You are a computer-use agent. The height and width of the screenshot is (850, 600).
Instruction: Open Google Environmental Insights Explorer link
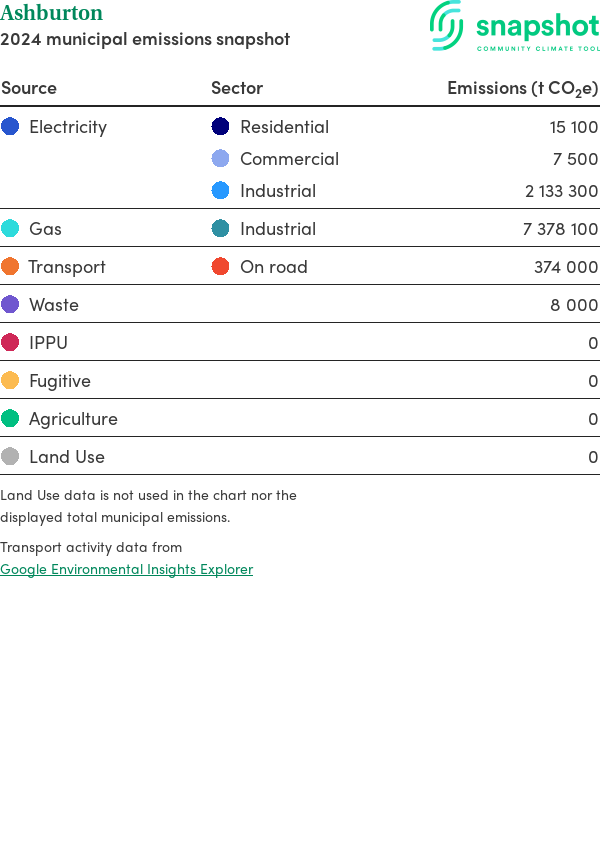point(126,569)
